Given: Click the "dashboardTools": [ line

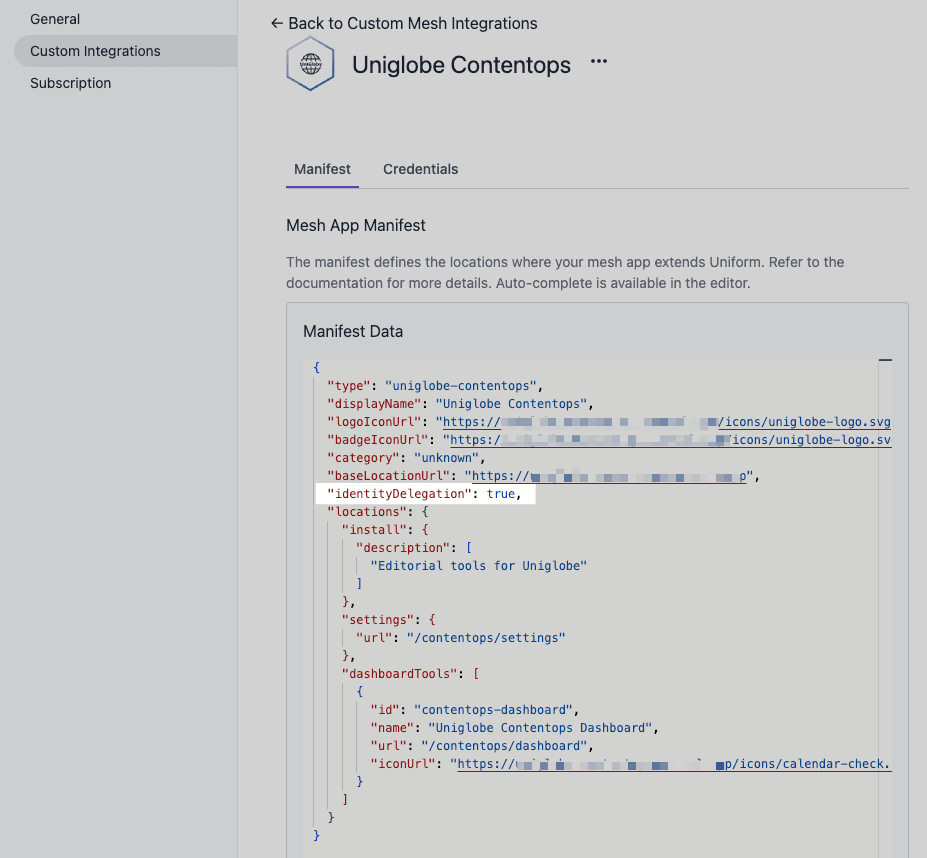Looking at the screenshot, I should 410,674.
